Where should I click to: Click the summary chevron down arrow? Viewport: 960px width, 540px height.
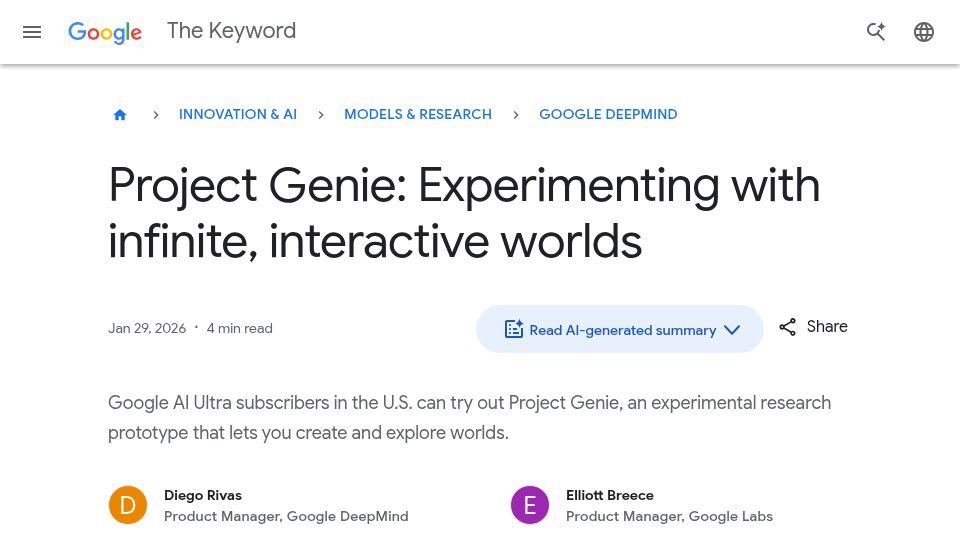(732, 330)
